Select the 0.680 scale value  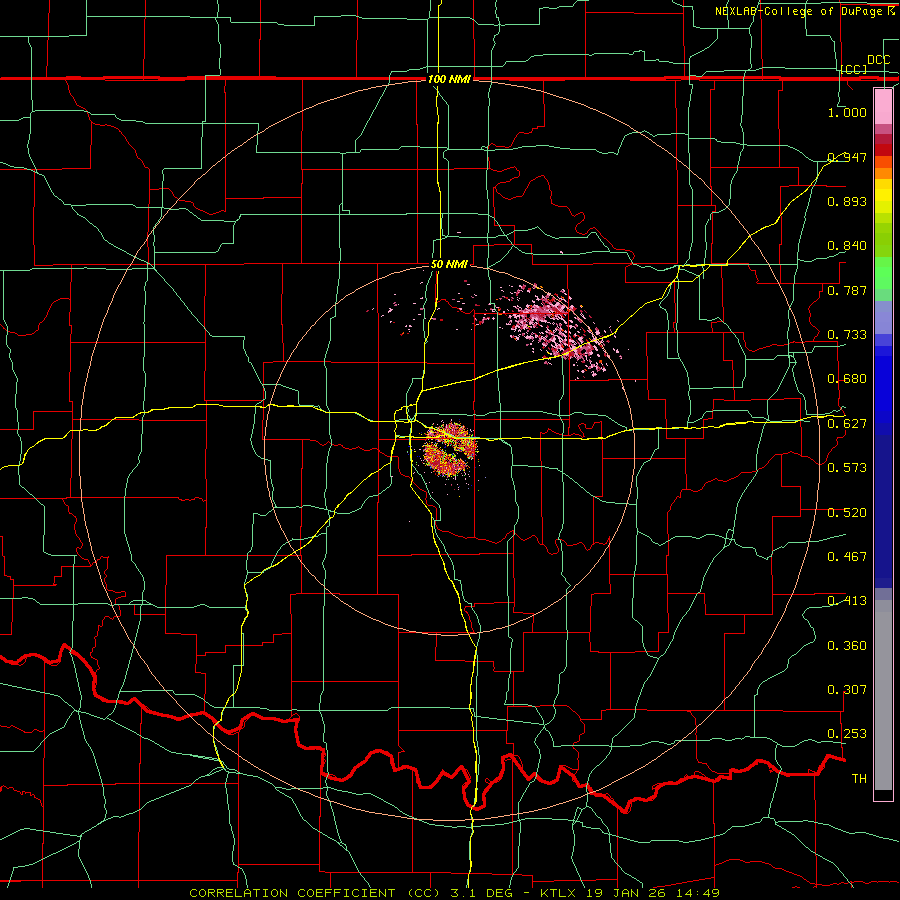(x=847, y=379)
